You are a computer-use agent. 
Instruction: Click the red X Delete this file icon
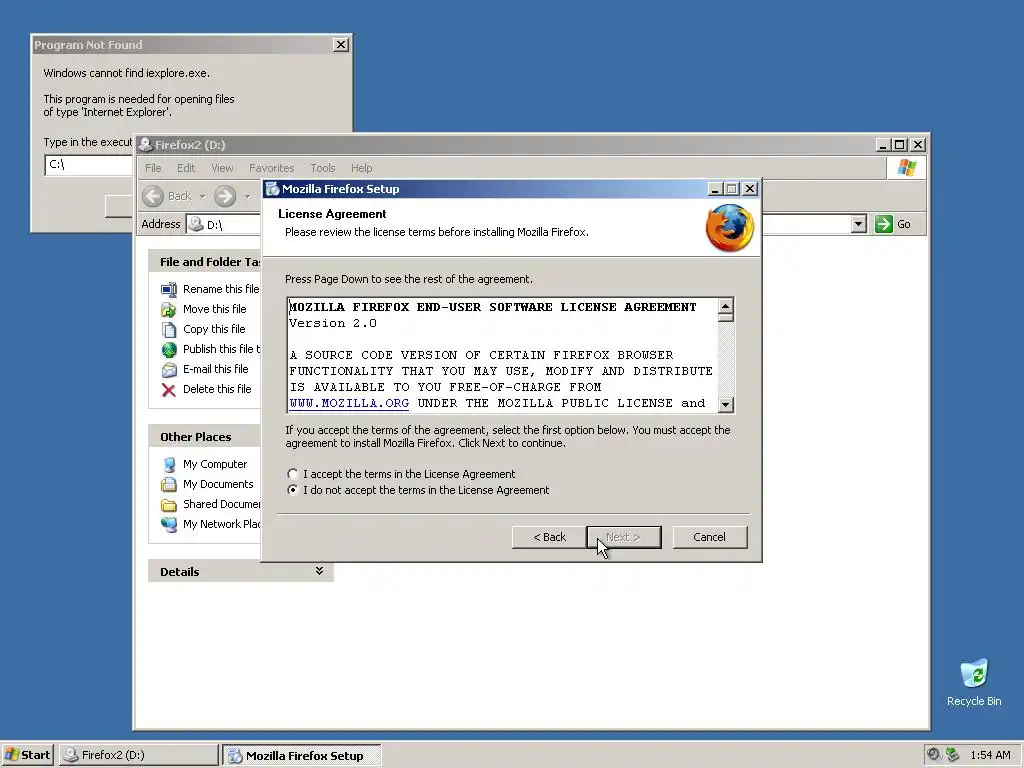(168, 390)
